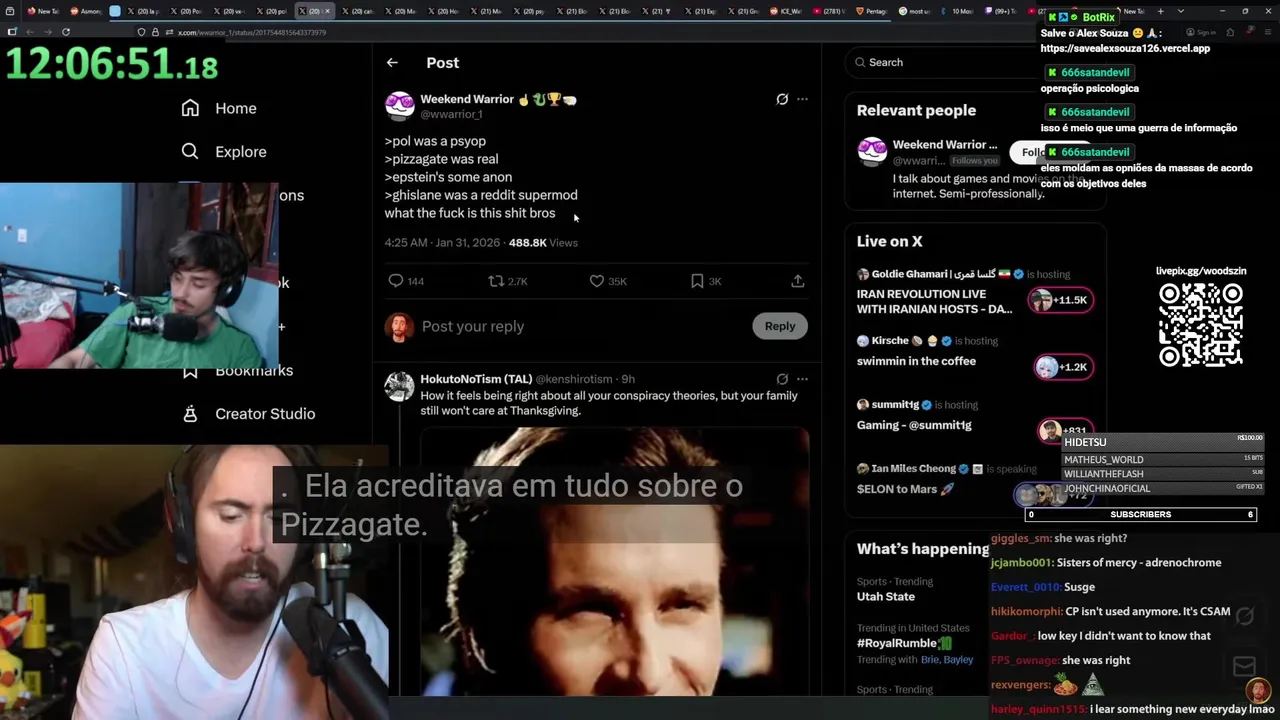Open Creator Studio sidebar icon
Screen dimensions: 1280x720
point(190,414)
